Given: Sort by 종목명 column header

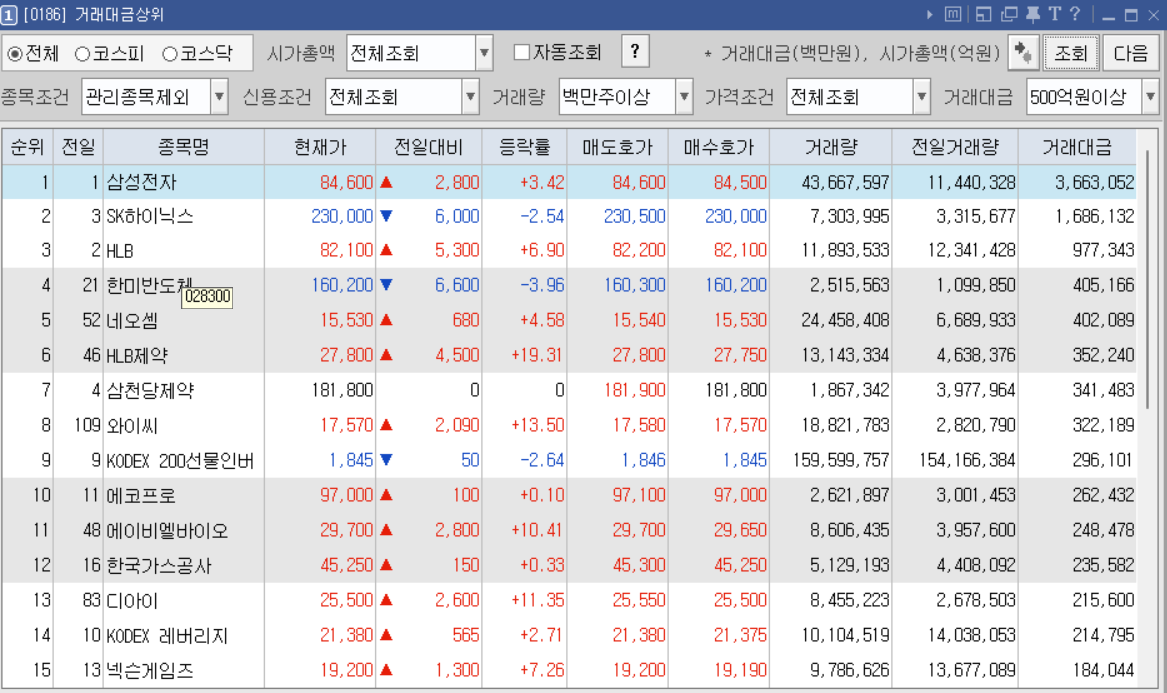Looking at the screenshot, I should [184, 147].
